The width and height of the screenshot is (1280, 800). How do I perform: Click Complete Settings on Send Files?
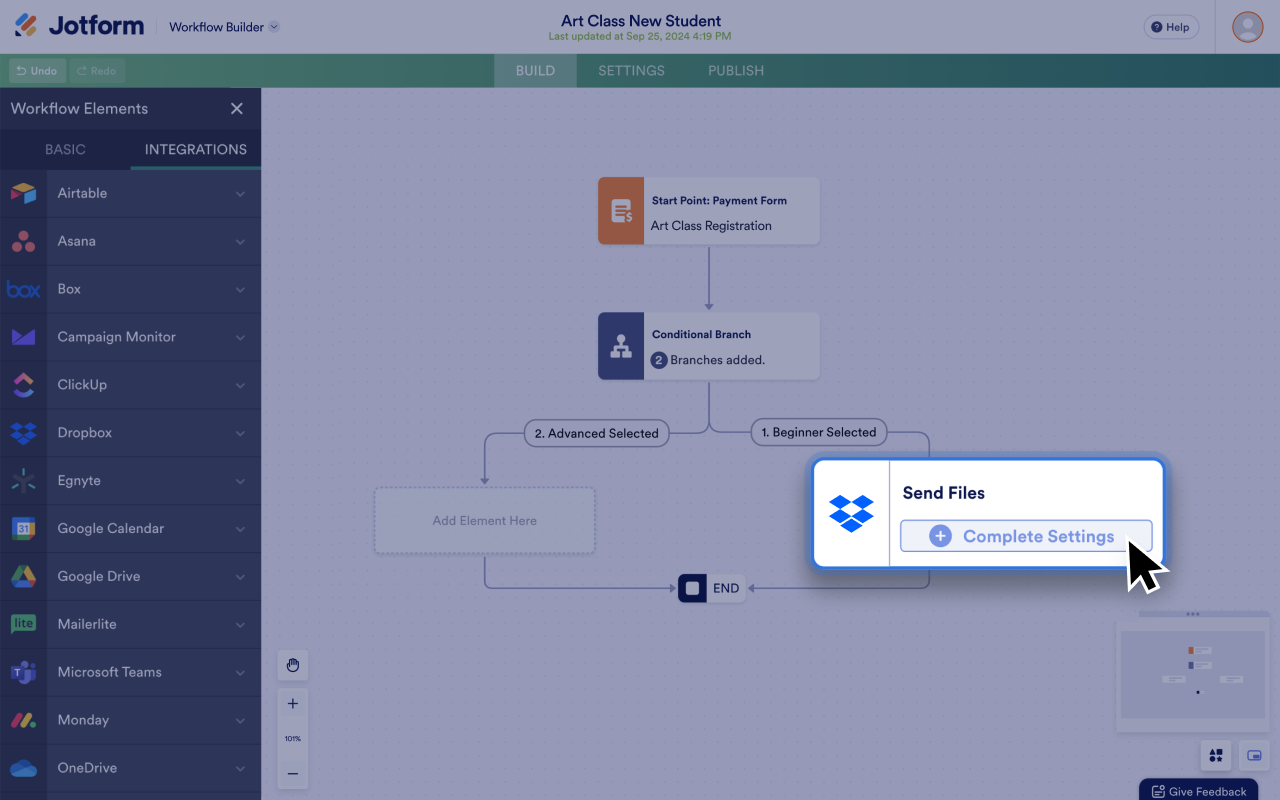point(1026,536)
